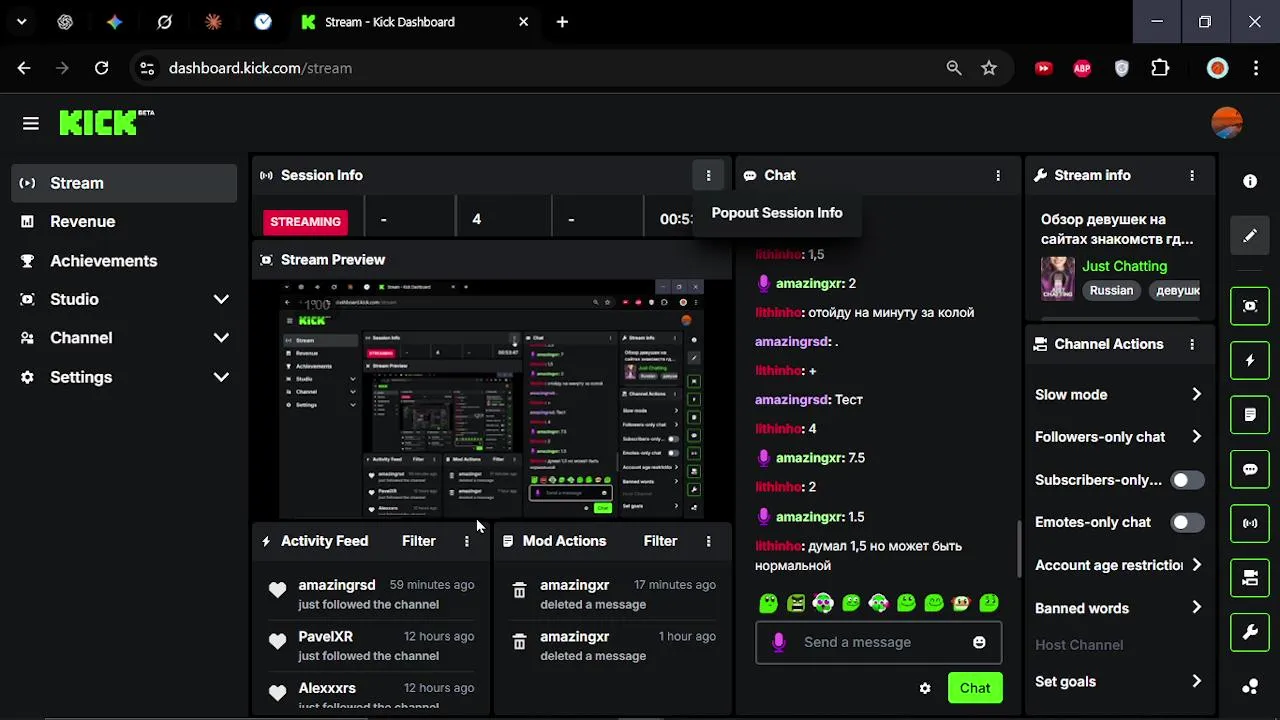Insert the angry green hulk emote
The height and width of the screenshot is (720, 1280).
(x=796, y=603)
